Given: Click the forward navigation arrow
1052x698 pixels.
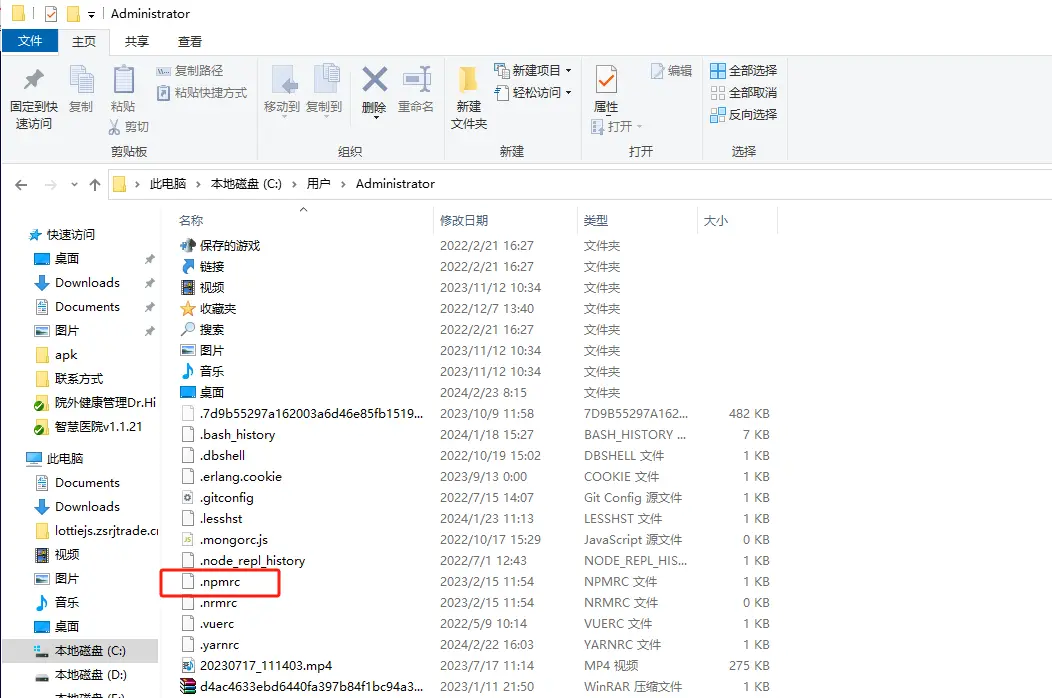Looking at the screenshot, I should (x=50, y=185).
